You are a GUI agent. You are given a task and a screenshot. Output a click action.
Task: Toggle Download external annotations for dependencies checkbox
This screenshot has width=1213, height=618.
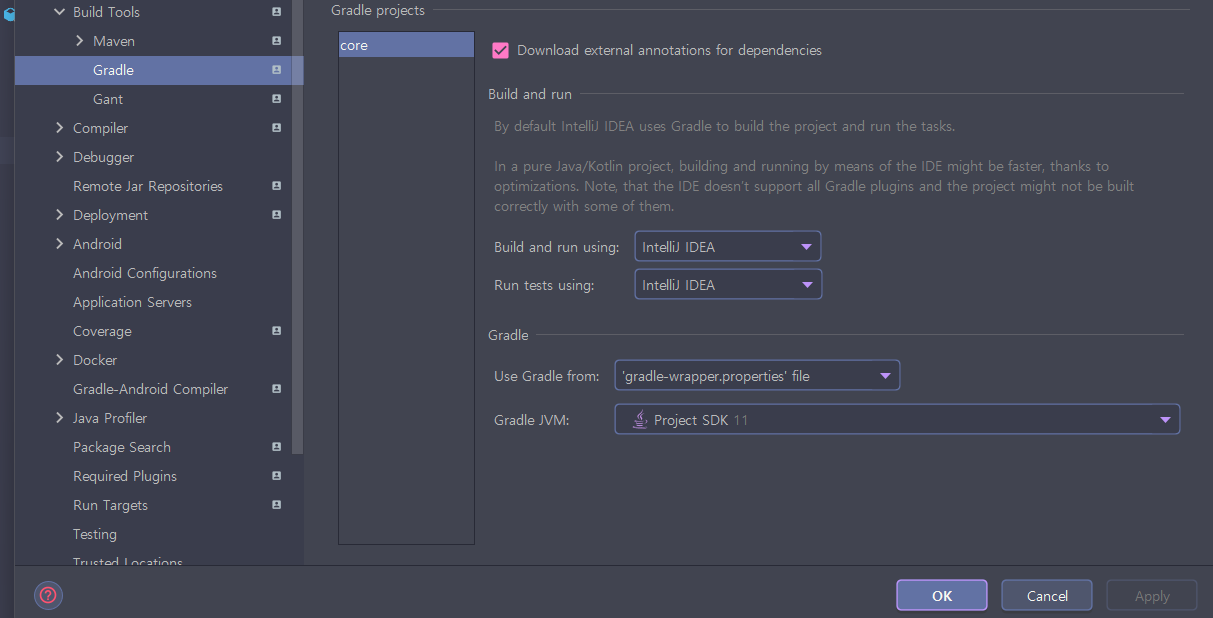[x=500, y=50]
